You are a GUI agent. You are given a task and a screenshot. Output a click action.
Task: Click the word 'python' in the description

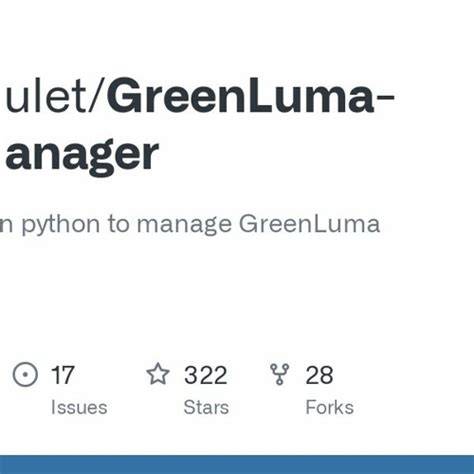click(61, 225)
